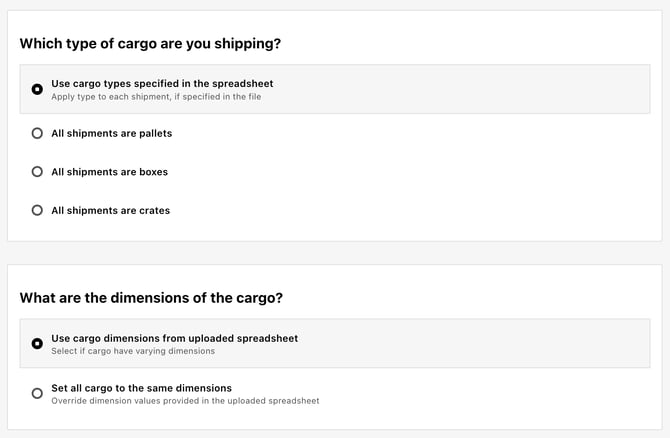Image resolution: width=670 pixels, height=438 pixels.
Task: Choose the crates radio circle
Action: coord(37,210)
